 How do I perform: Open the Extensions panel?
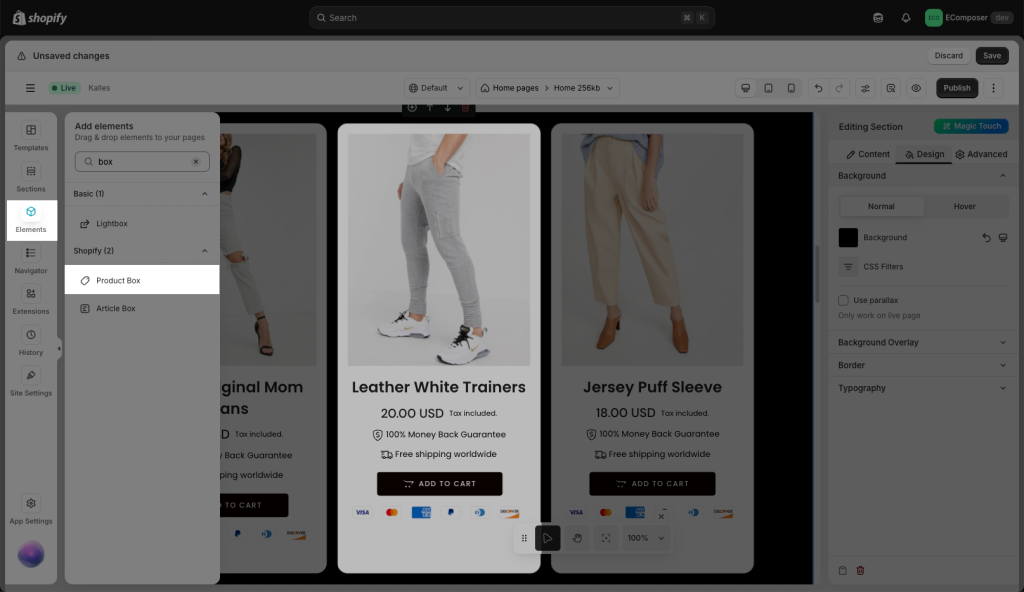(x=31, y=300)
